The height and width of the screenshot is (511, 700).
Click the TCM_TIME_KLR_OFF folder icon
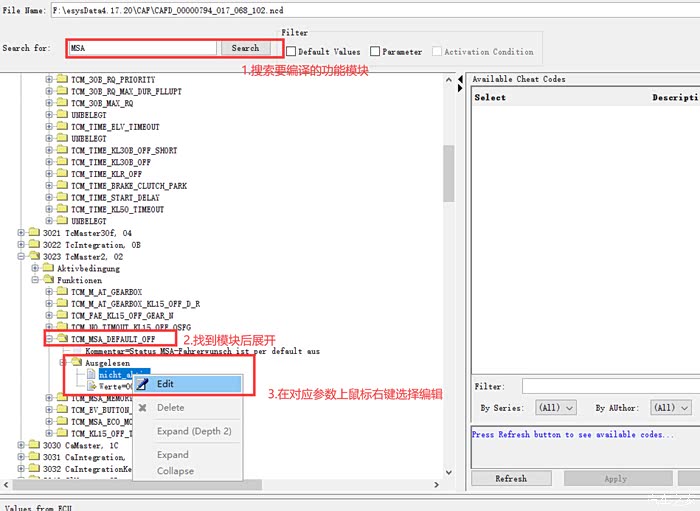[62, 174]
